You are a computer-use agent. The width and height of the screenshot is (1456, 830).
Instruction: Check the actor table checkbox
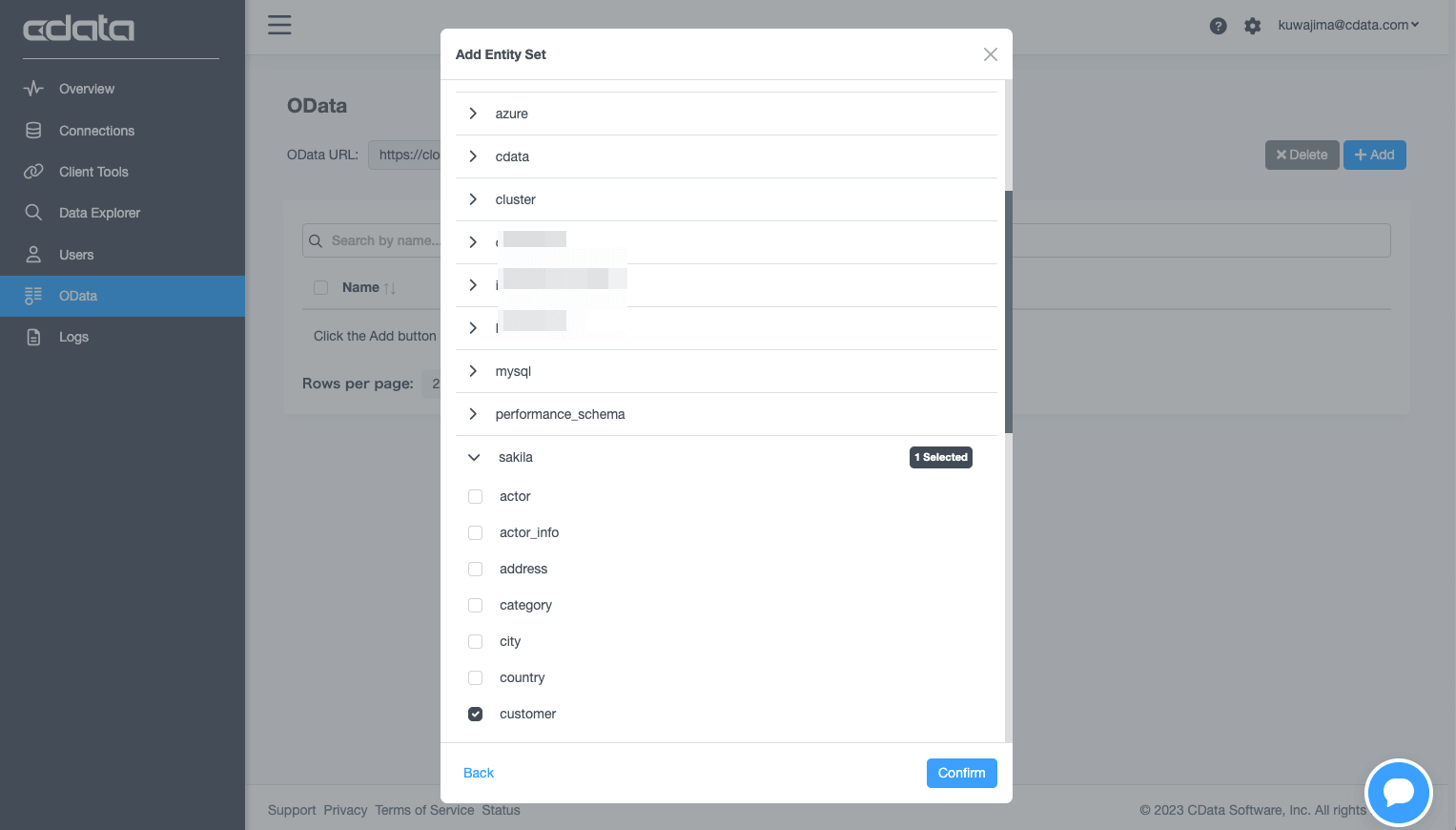[475, 496]
